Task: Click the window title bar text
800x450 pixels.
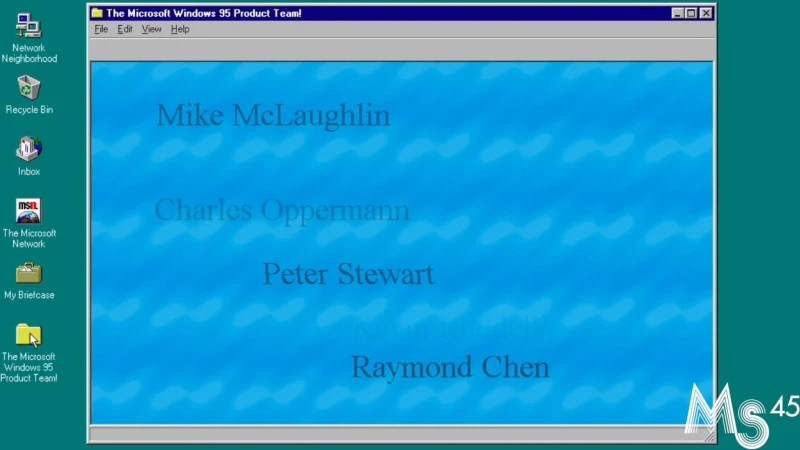Action: pyautogui.click(x=204, y=13)
